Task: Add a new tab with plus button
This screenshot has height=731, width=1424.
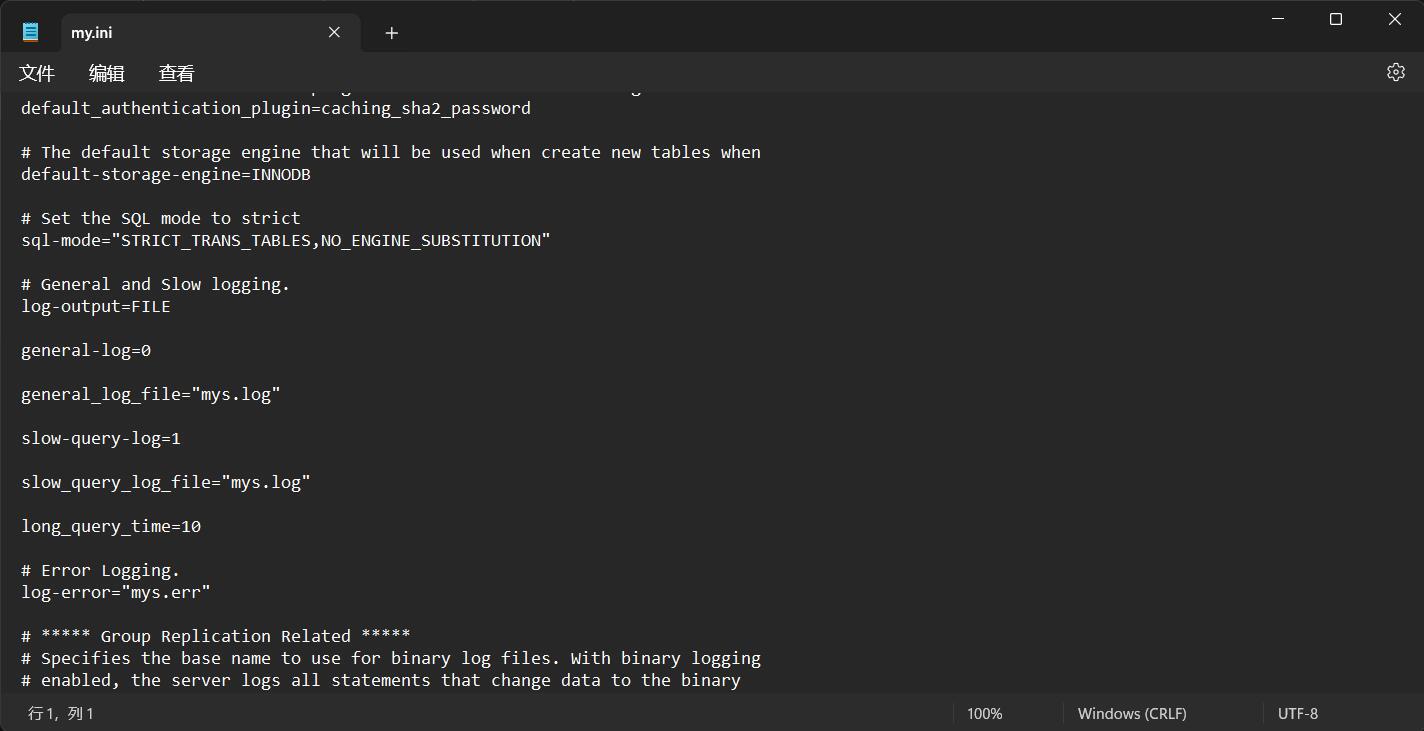Action: pos(392,33)
